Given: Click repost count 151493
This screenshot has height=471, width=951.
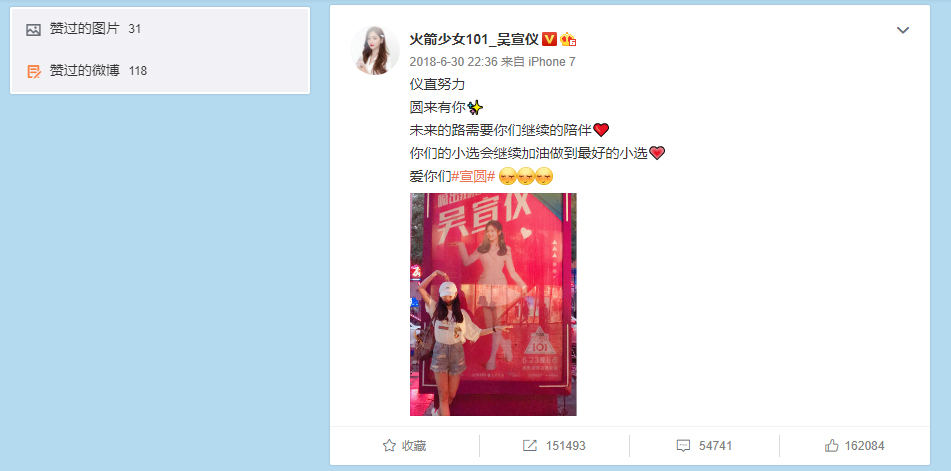Looking at the screenshot, I should (565, 446).
